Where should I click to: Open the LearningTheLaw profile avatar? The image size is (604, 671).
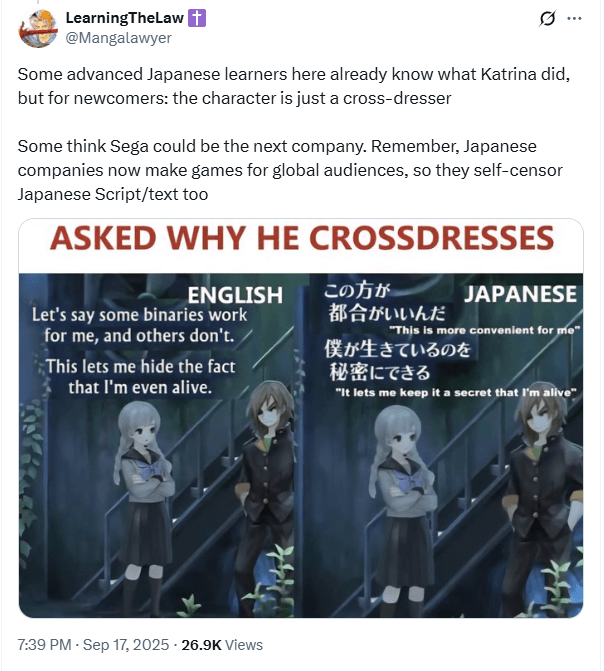pyautogui.click(x=37, y=28)
